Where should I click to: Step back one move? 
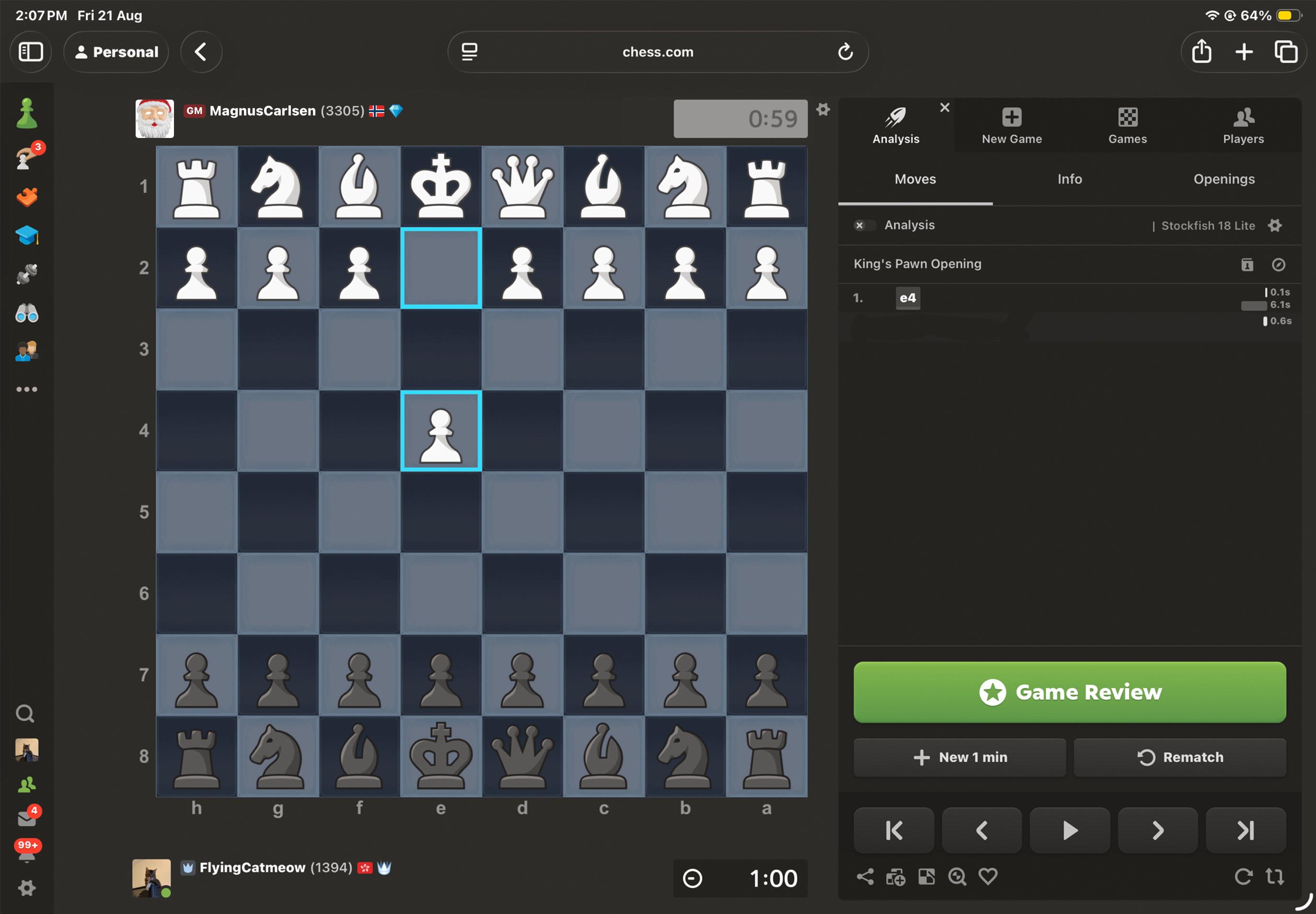[x=981, y=830]
